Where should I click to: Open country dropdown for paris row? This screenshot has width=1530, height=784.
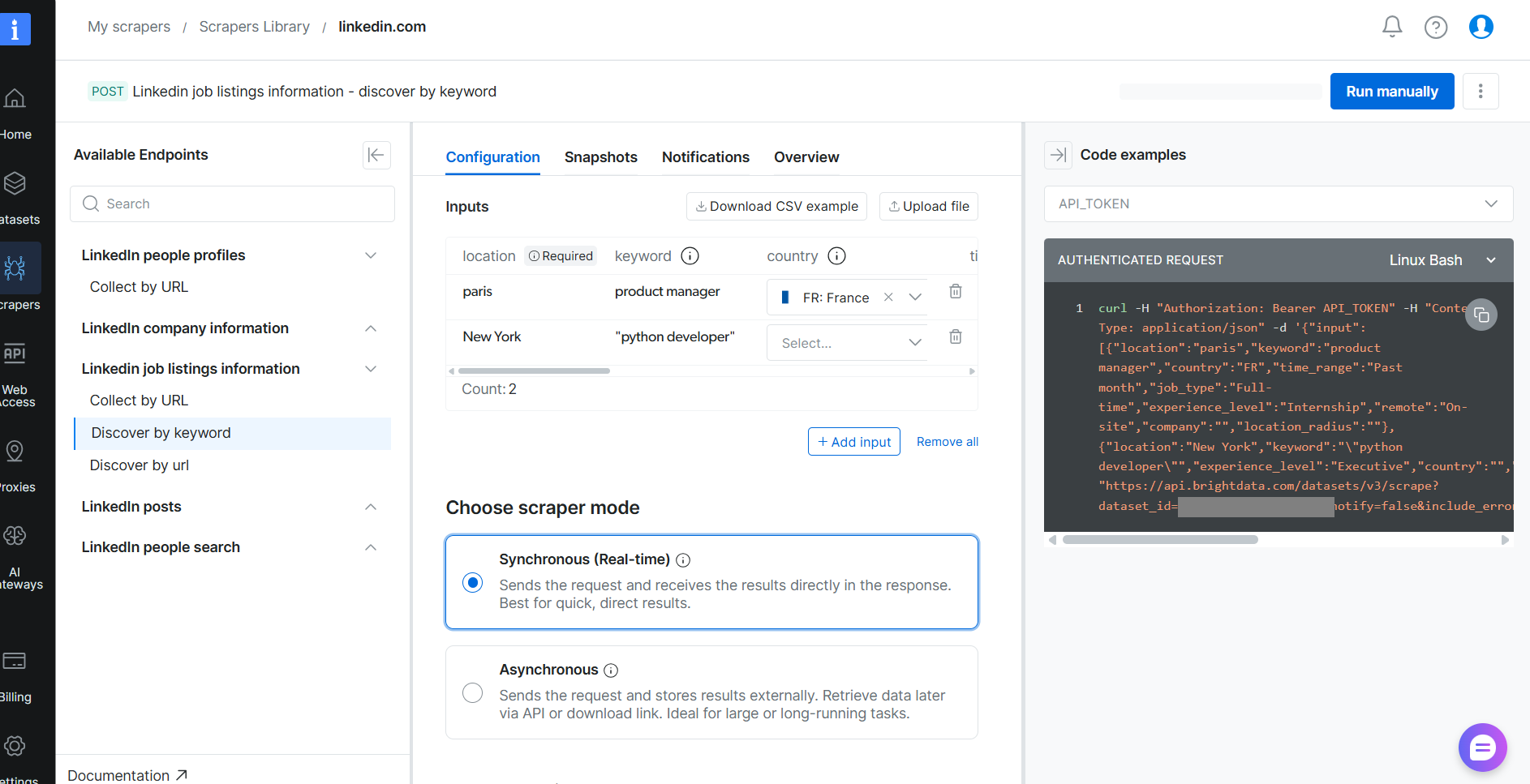pyautogui.click(x=915, y=298)
